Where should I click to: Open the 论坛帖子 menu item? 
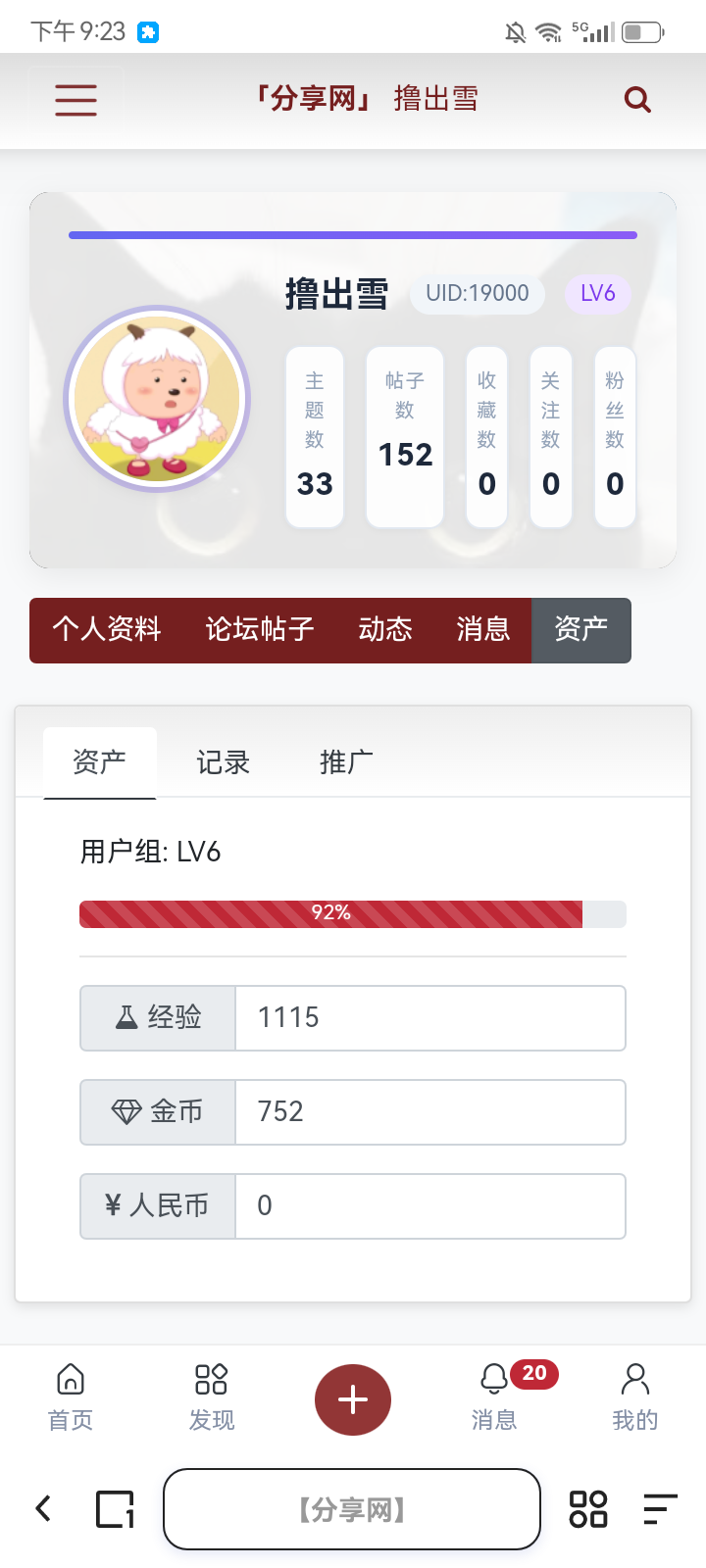point(260,630)
